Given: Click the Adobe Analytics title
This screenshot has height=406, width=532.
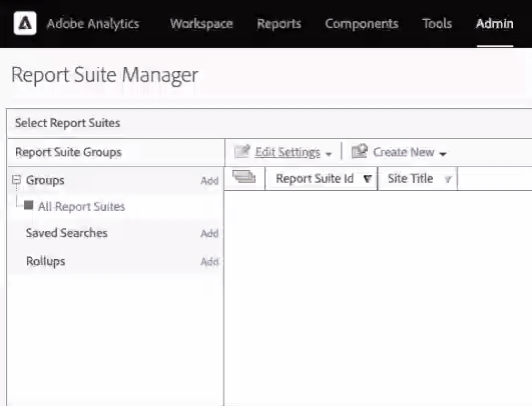Looking at the screenshot, I should point(93,24).
